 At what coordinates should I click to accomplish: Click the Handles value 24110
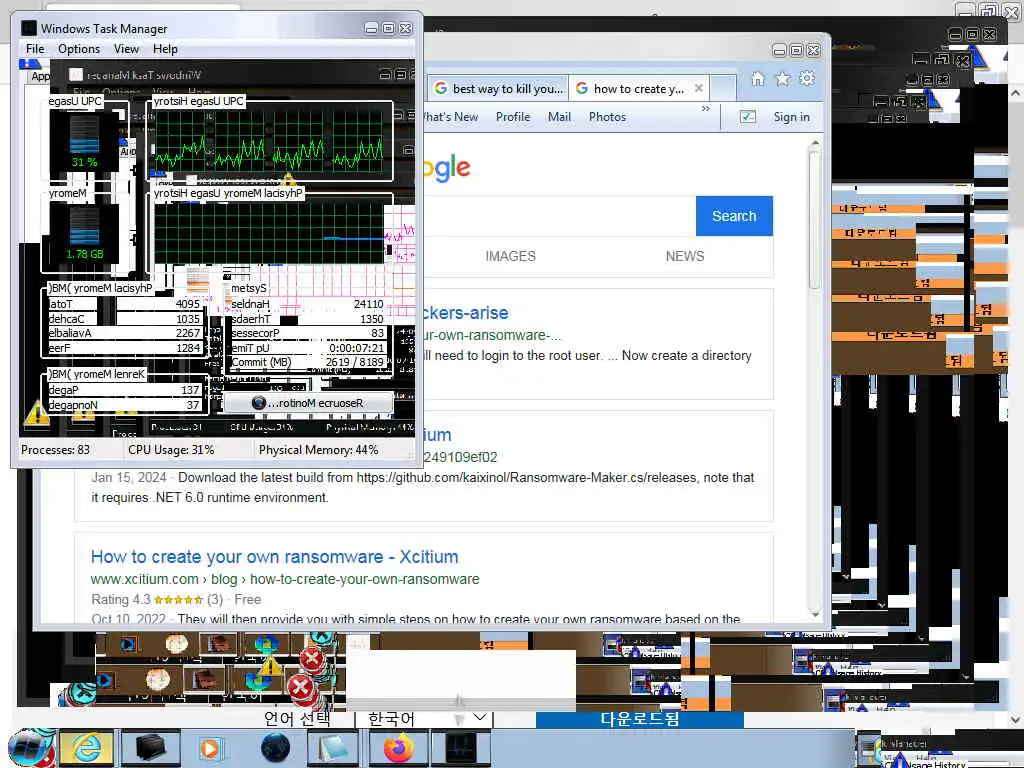click(368, 304)
